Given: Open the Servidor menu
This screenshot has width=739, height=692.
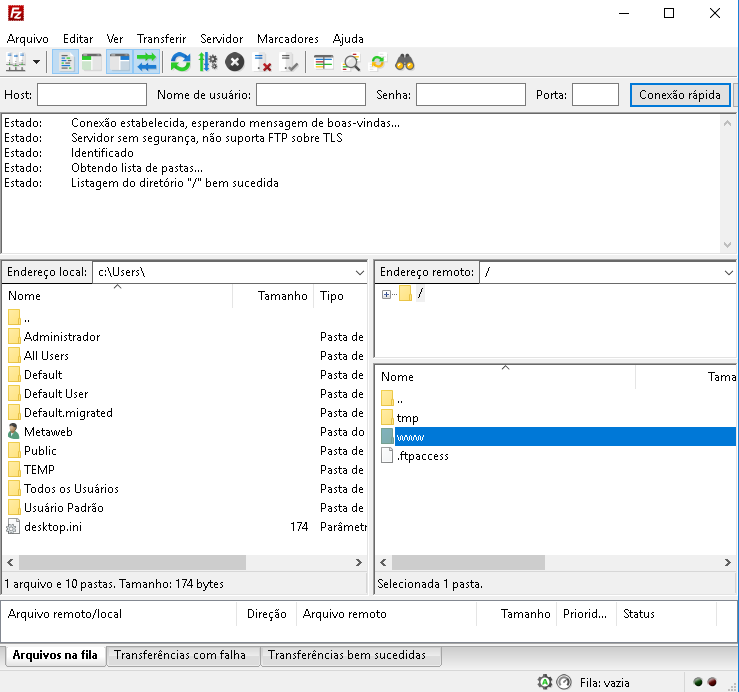Looking at the screenshot, I should point(221,38).
